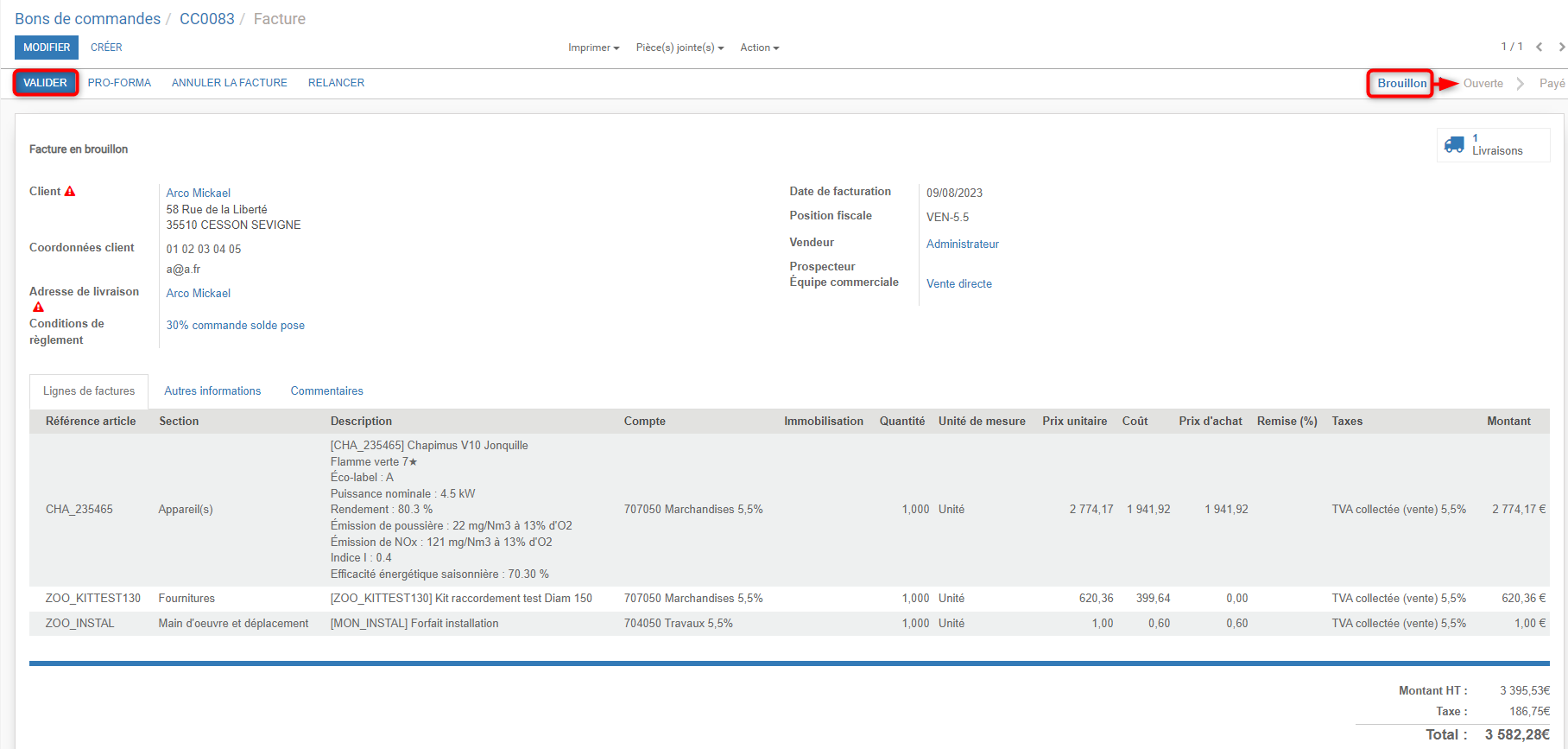1568x749 pixels.
Task: Open delivery address Arco Mickael link
Action: [x=199, y=294]
